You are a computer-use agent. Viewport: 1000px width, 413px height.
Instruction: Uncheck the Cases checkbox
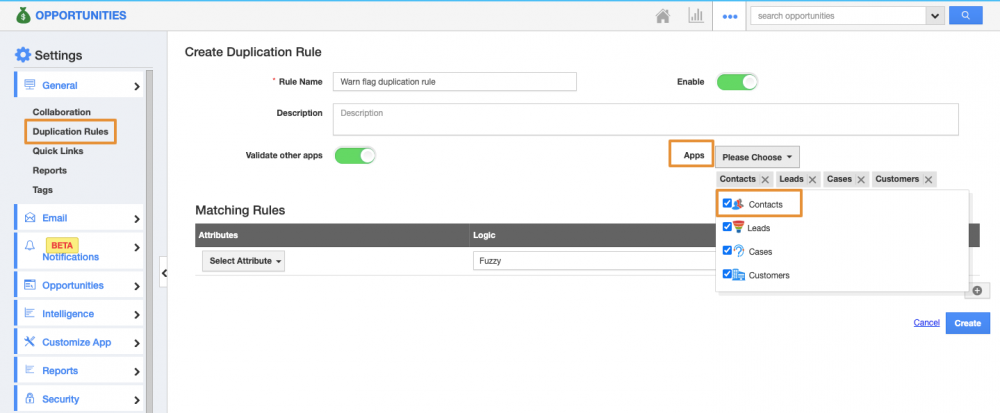coord(727,251)
